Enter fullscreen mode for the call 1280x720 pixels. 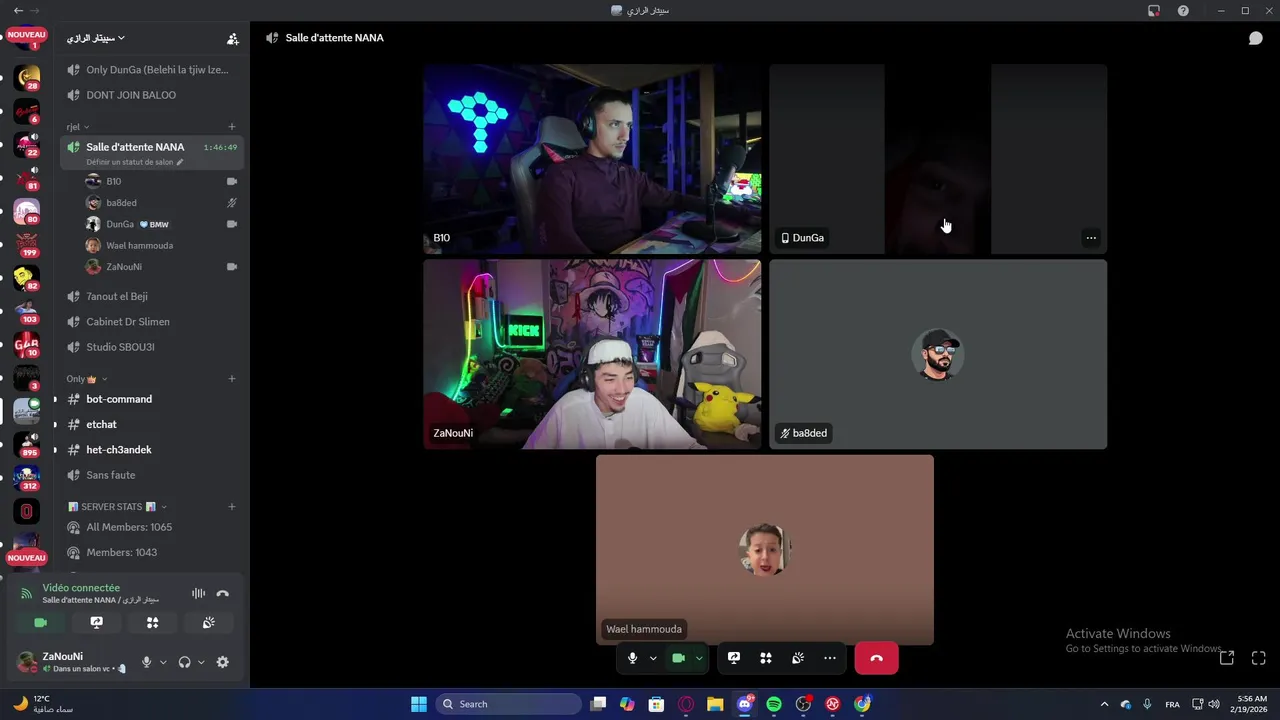1259,658
